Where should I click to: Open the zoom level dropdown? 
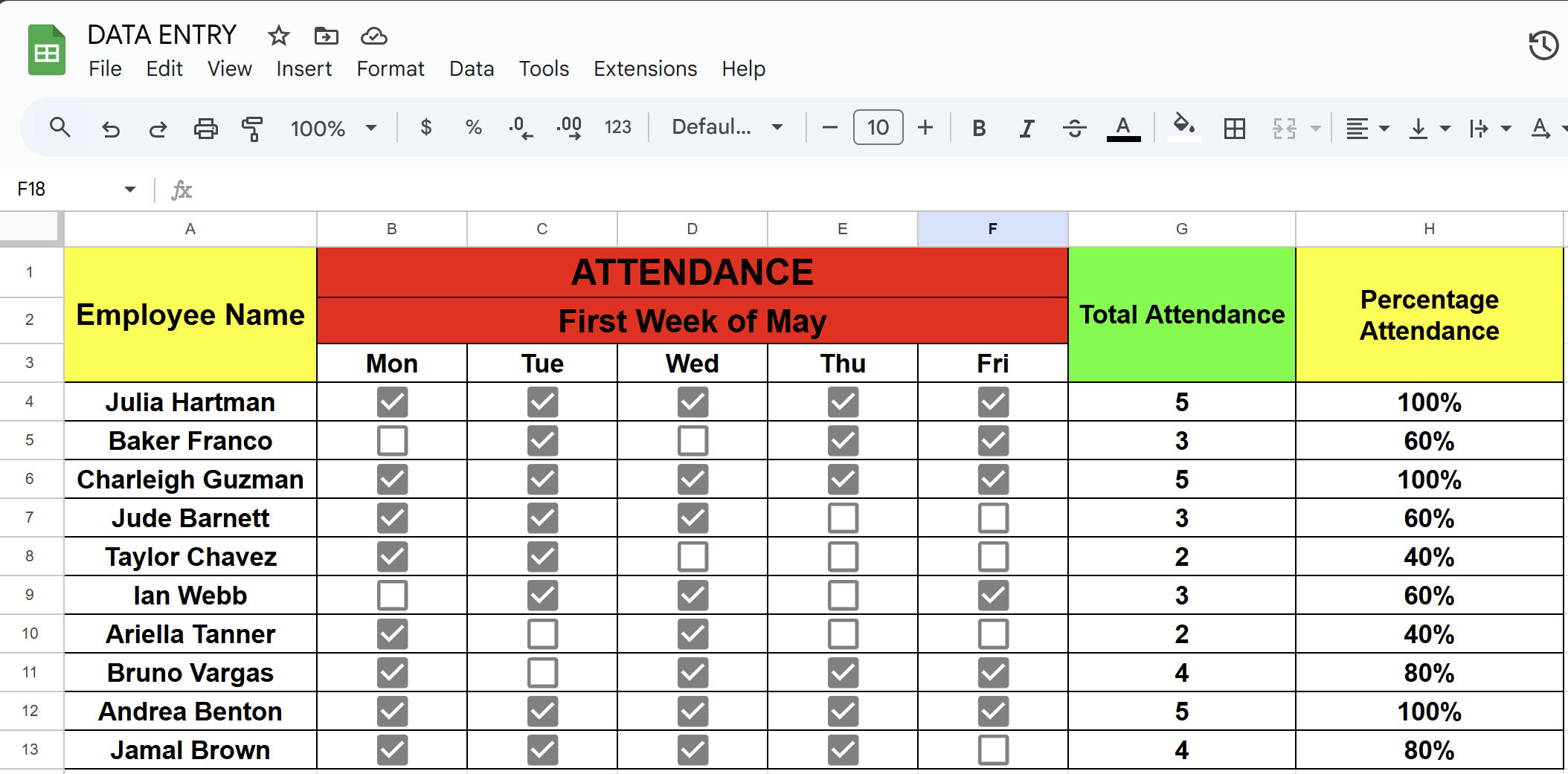tap(333, 128)
